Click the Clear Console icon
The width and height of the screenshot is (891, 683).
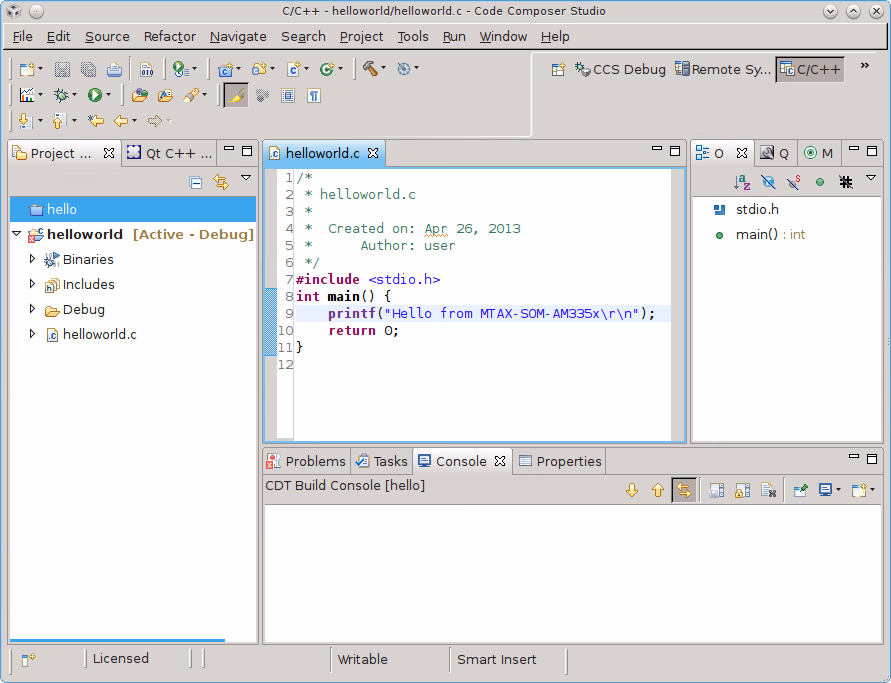click(768, 490)
